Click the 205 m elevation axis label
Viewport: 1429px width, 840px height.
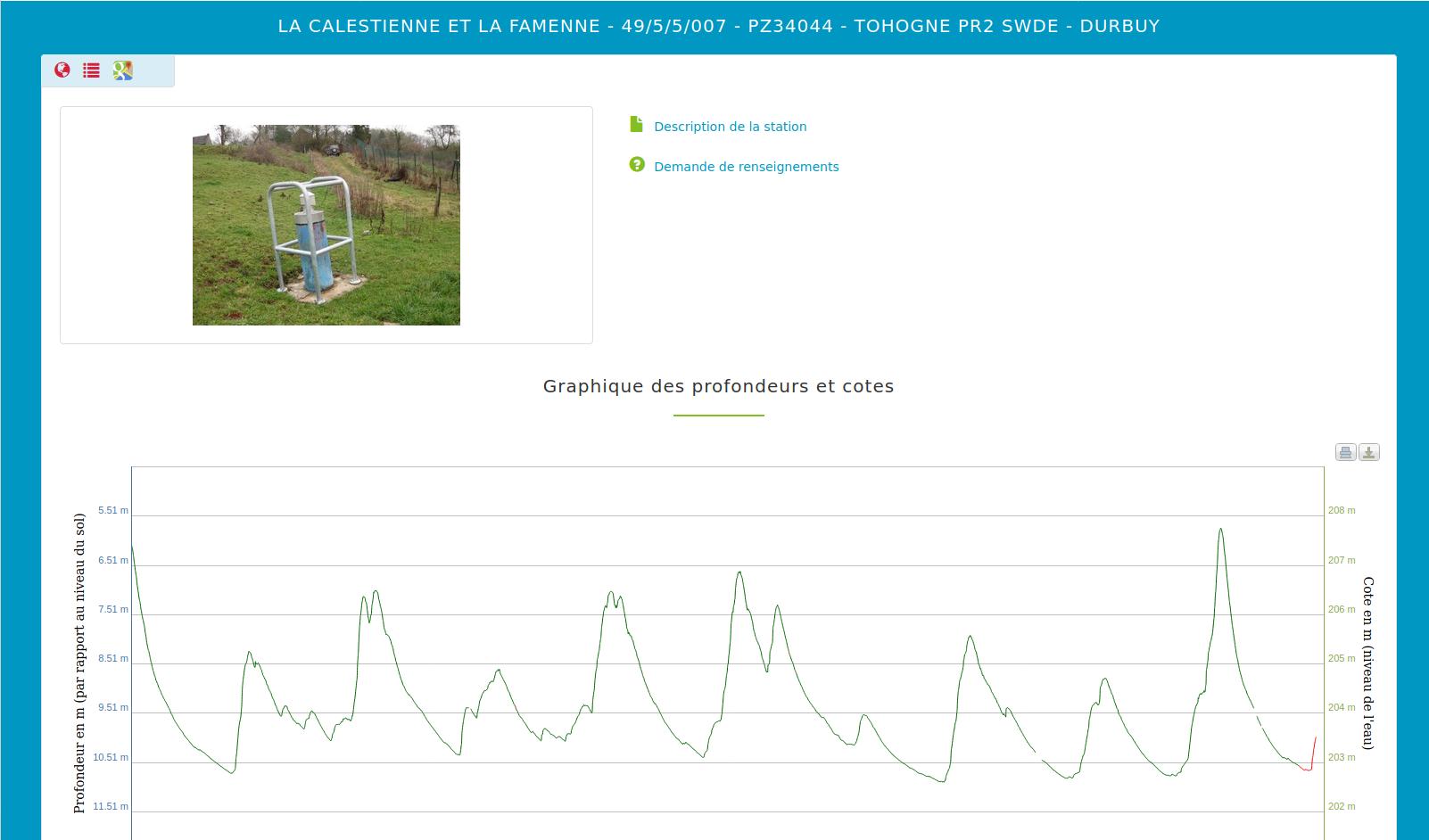pos(1342,658)
